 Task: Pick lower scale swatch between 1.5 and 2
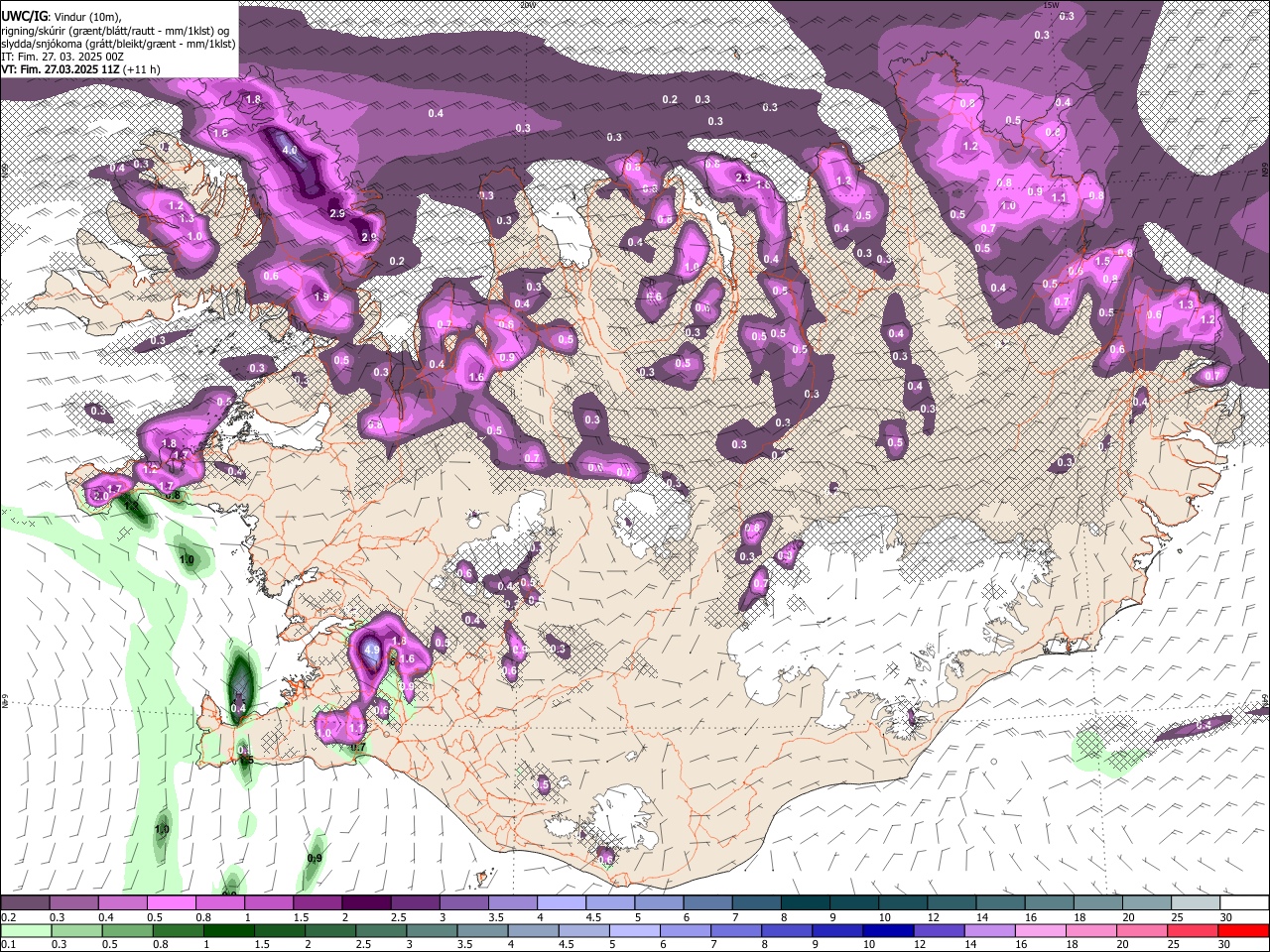[x=278, y=930]
